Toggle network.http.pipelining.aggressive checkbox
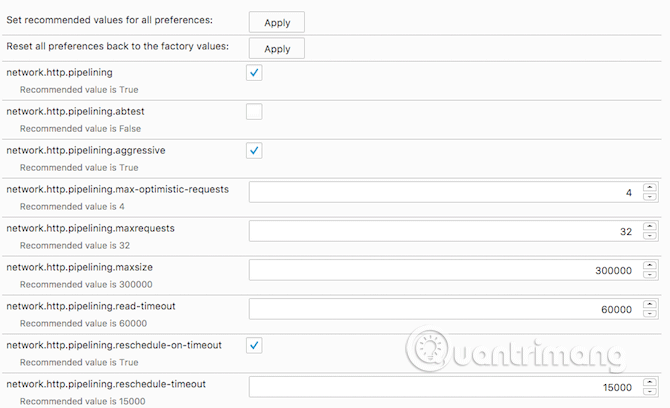 254,150
